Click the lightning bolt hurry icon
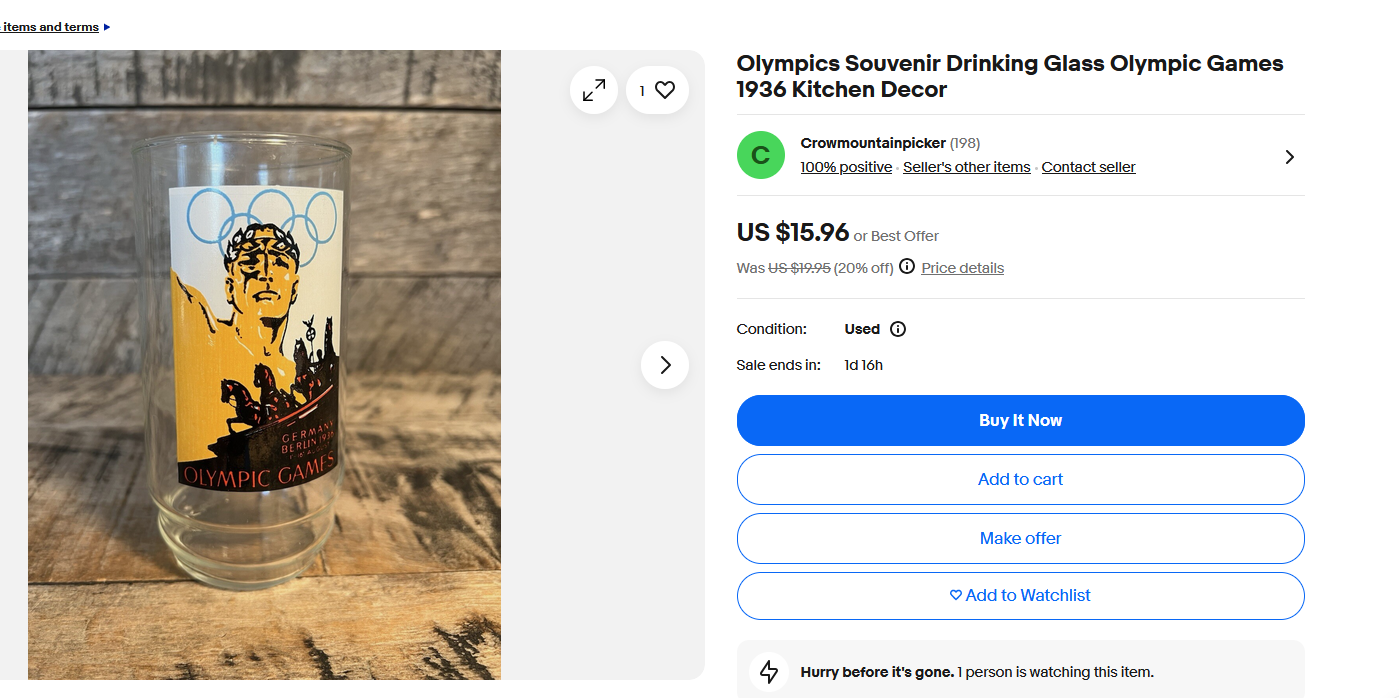 click(x=769, y=671)
